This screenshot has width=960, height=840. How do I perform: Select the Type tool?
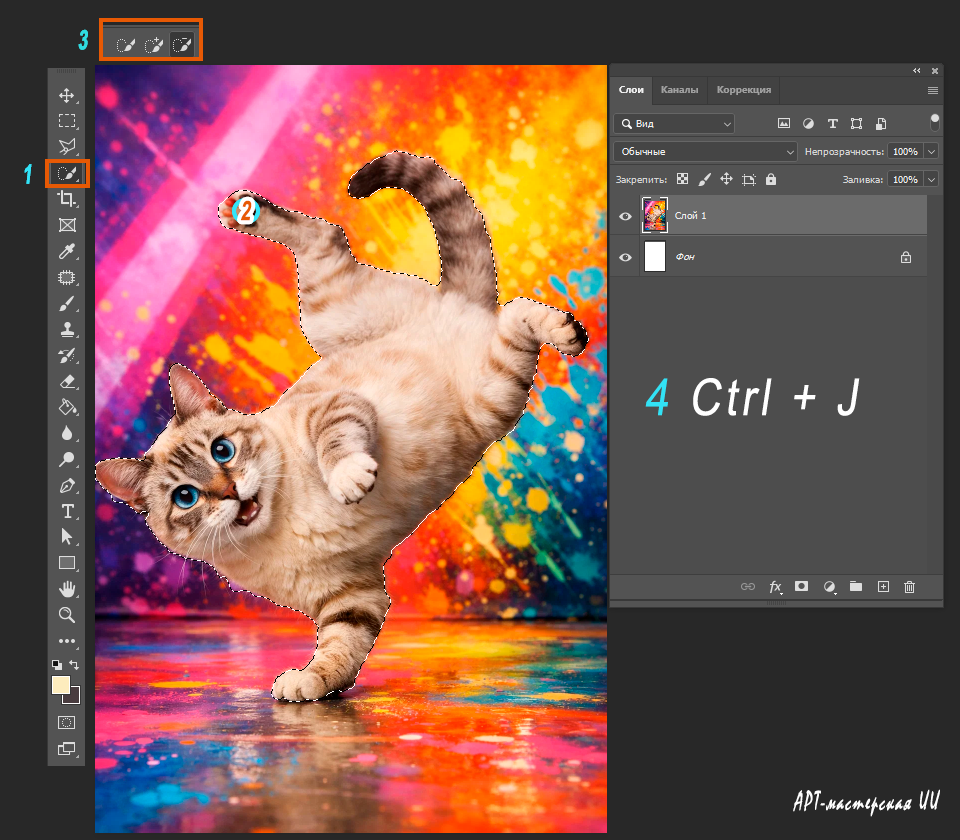67,511
